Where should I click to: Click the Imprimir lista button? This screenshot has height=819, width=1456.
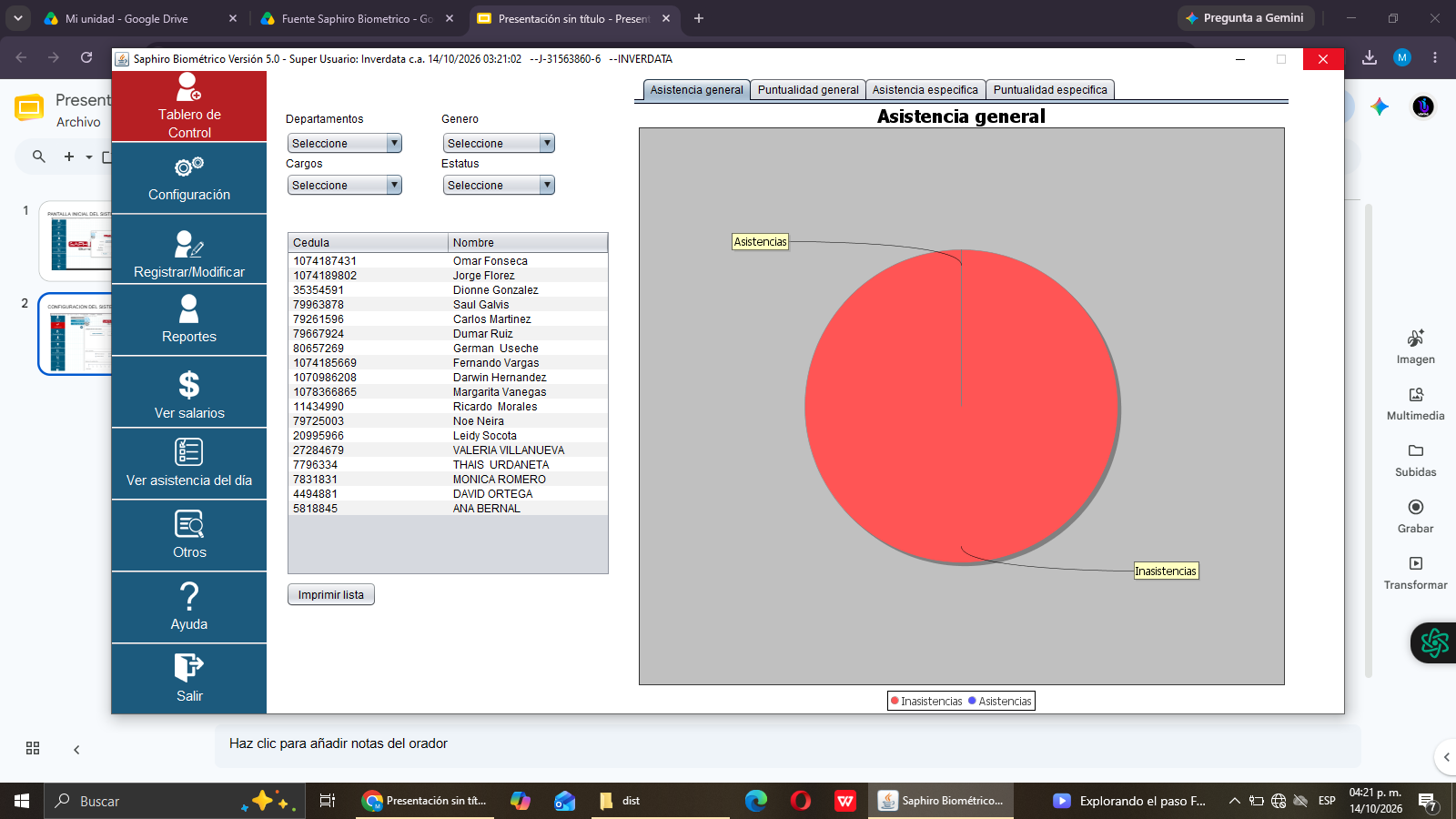(x=331, y=594)
